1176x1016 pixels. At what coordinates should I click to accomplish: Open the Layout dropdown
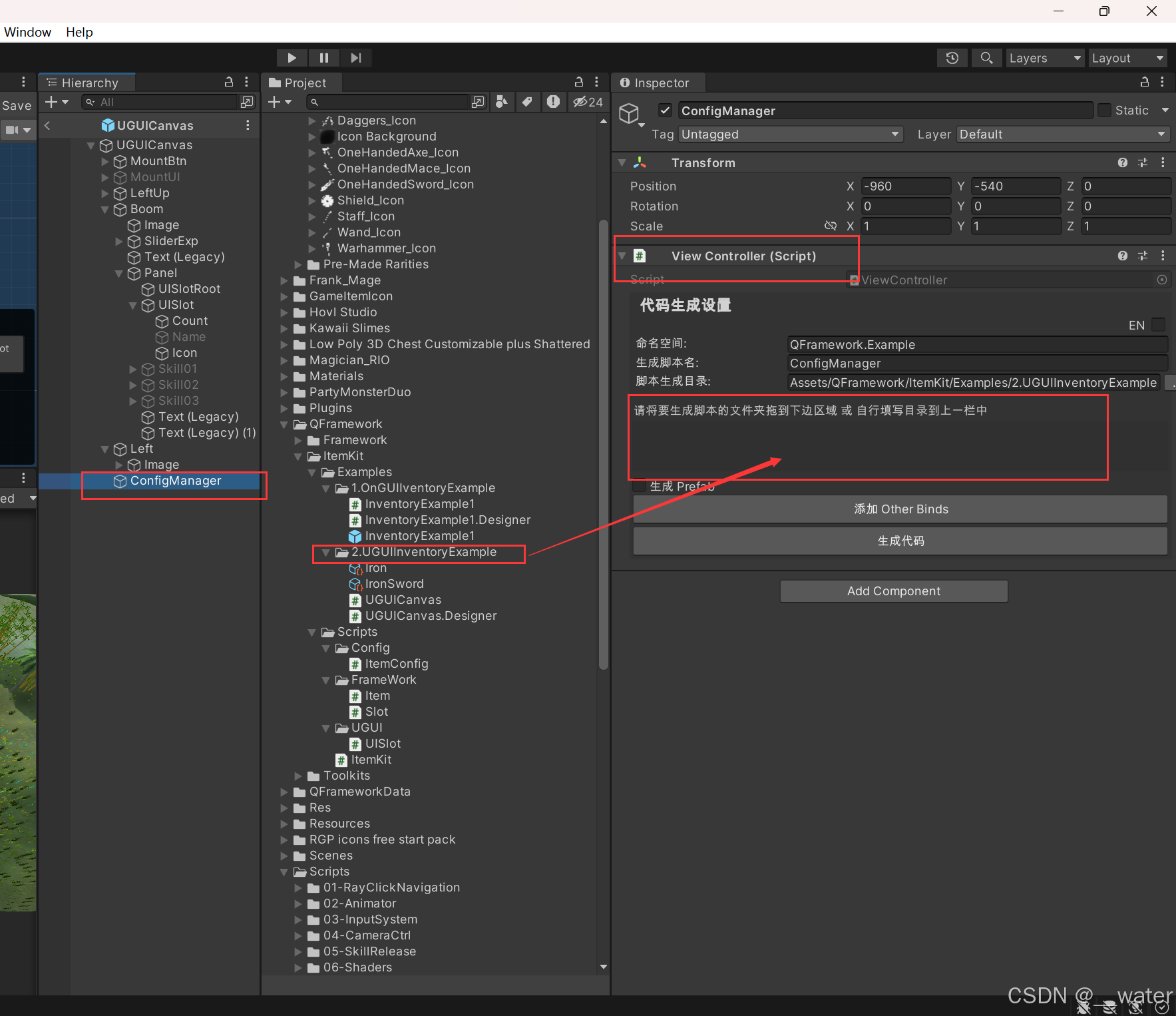(1128, 58)
